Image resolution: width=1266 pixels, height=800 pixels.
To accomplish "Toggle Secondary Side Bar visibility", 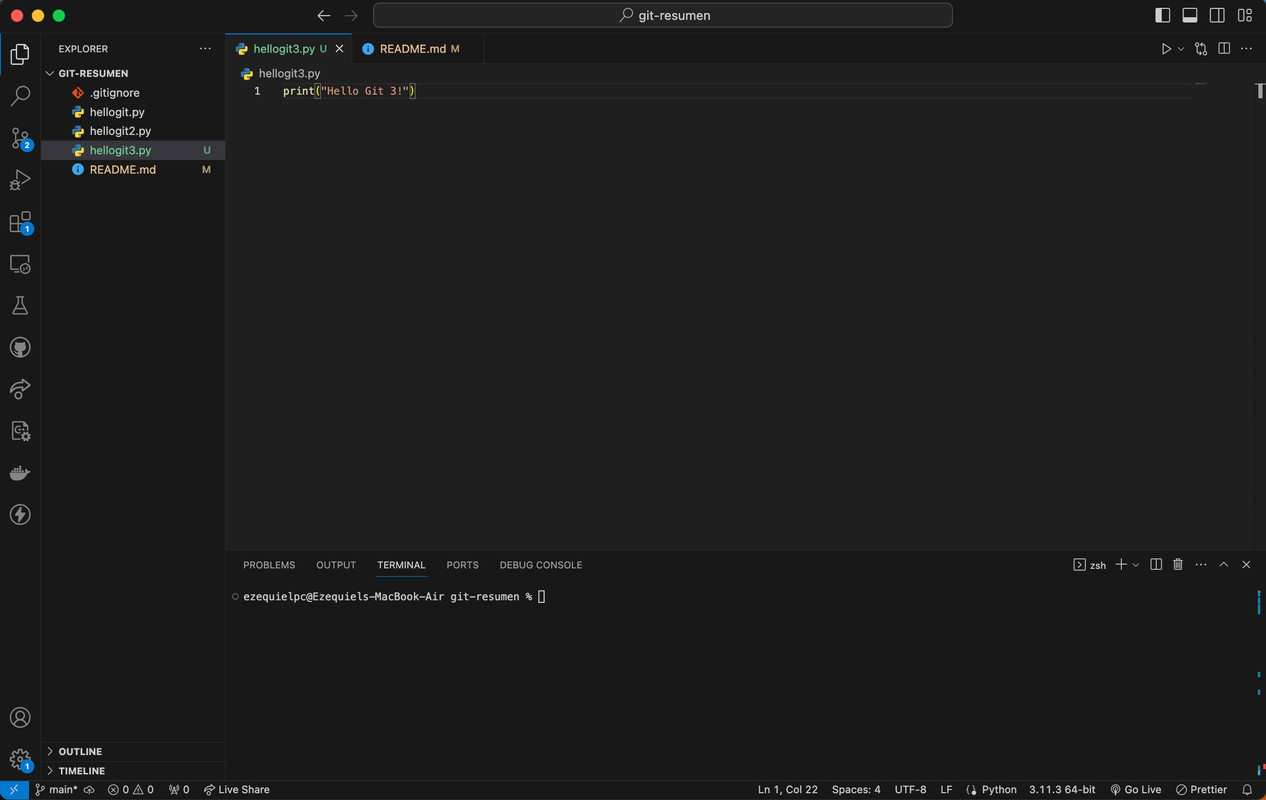I will (x=1217, y=15).
